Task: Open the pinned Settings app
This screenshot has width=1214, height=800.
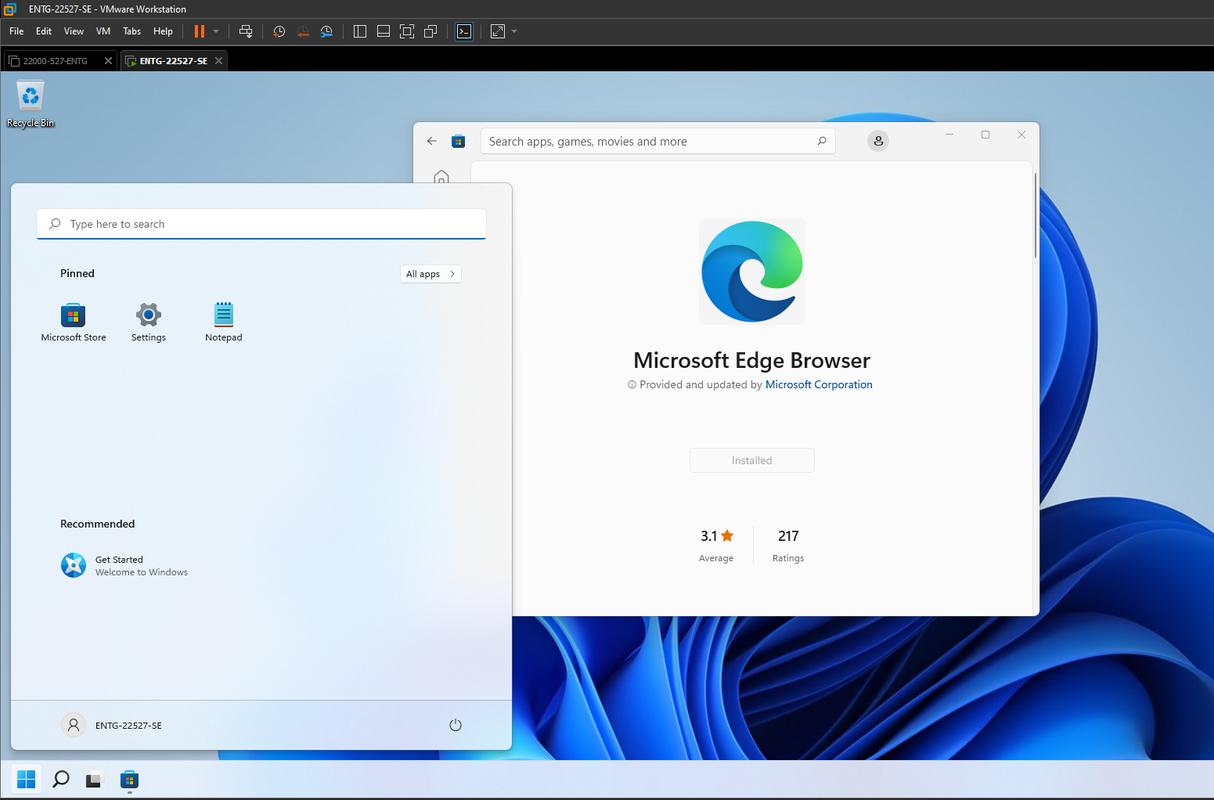Action: 148,323
